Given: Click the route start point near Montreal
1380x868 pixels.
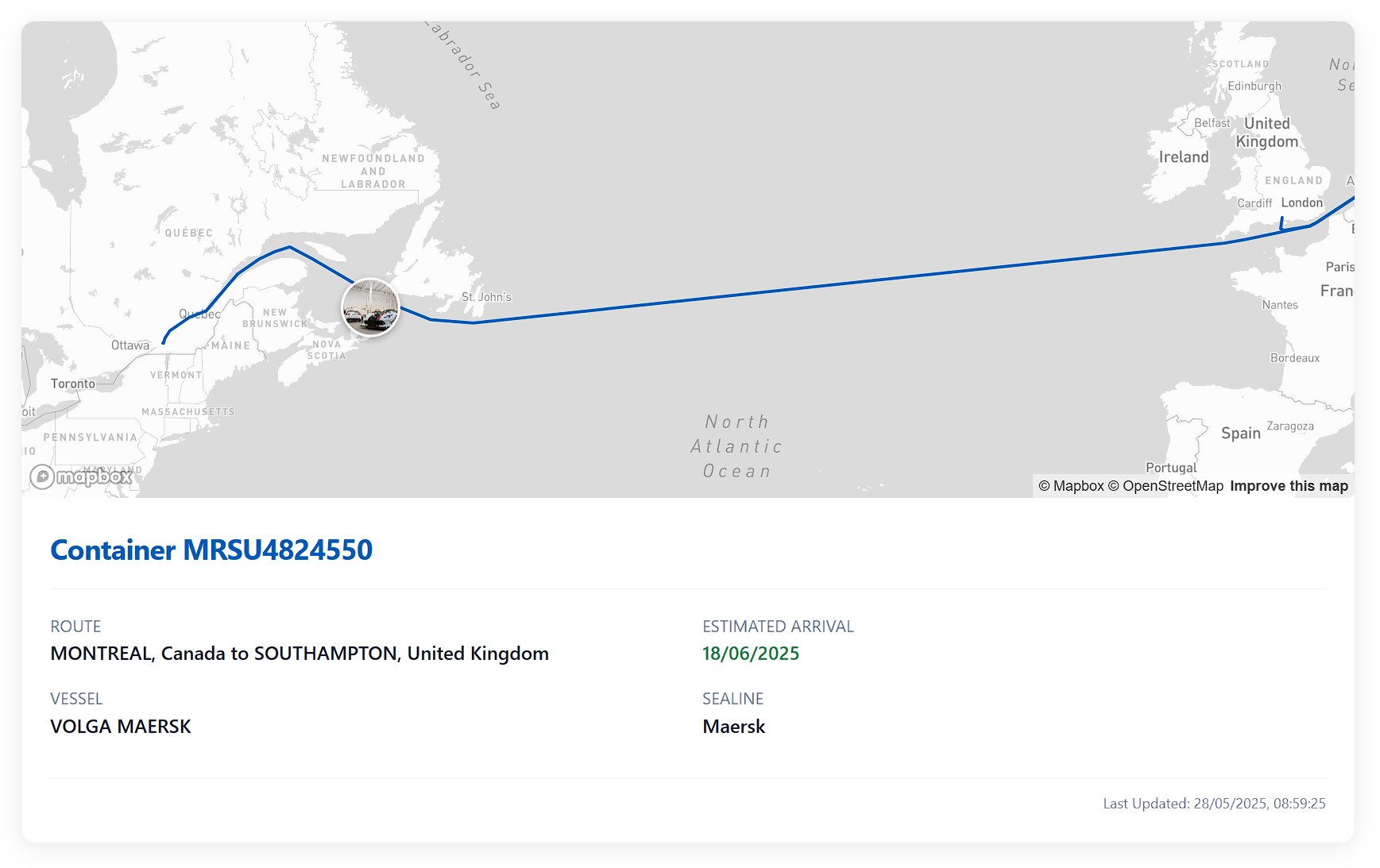Looking at the screenshot, I should click(164, 341).
